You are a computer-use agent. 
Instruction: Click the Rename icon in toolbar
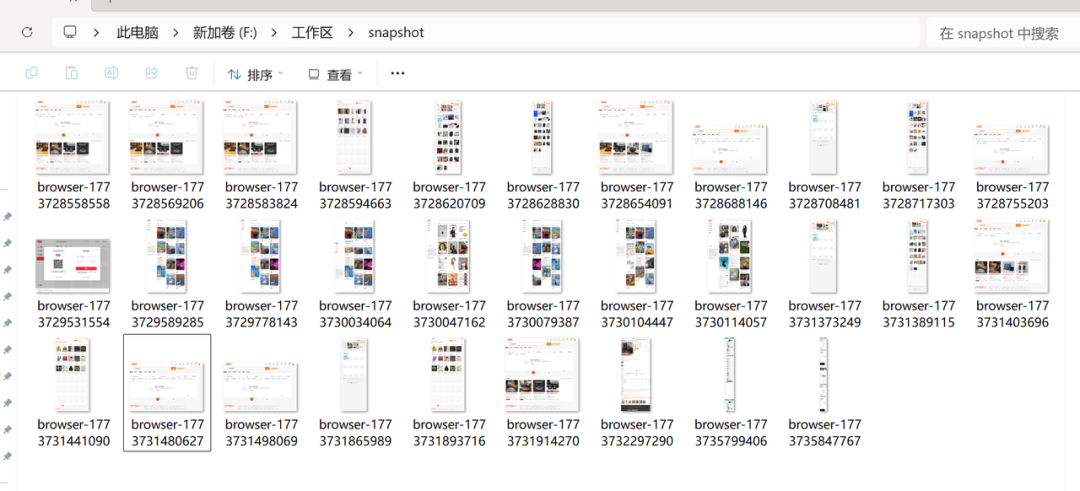(x=112, y=73)
